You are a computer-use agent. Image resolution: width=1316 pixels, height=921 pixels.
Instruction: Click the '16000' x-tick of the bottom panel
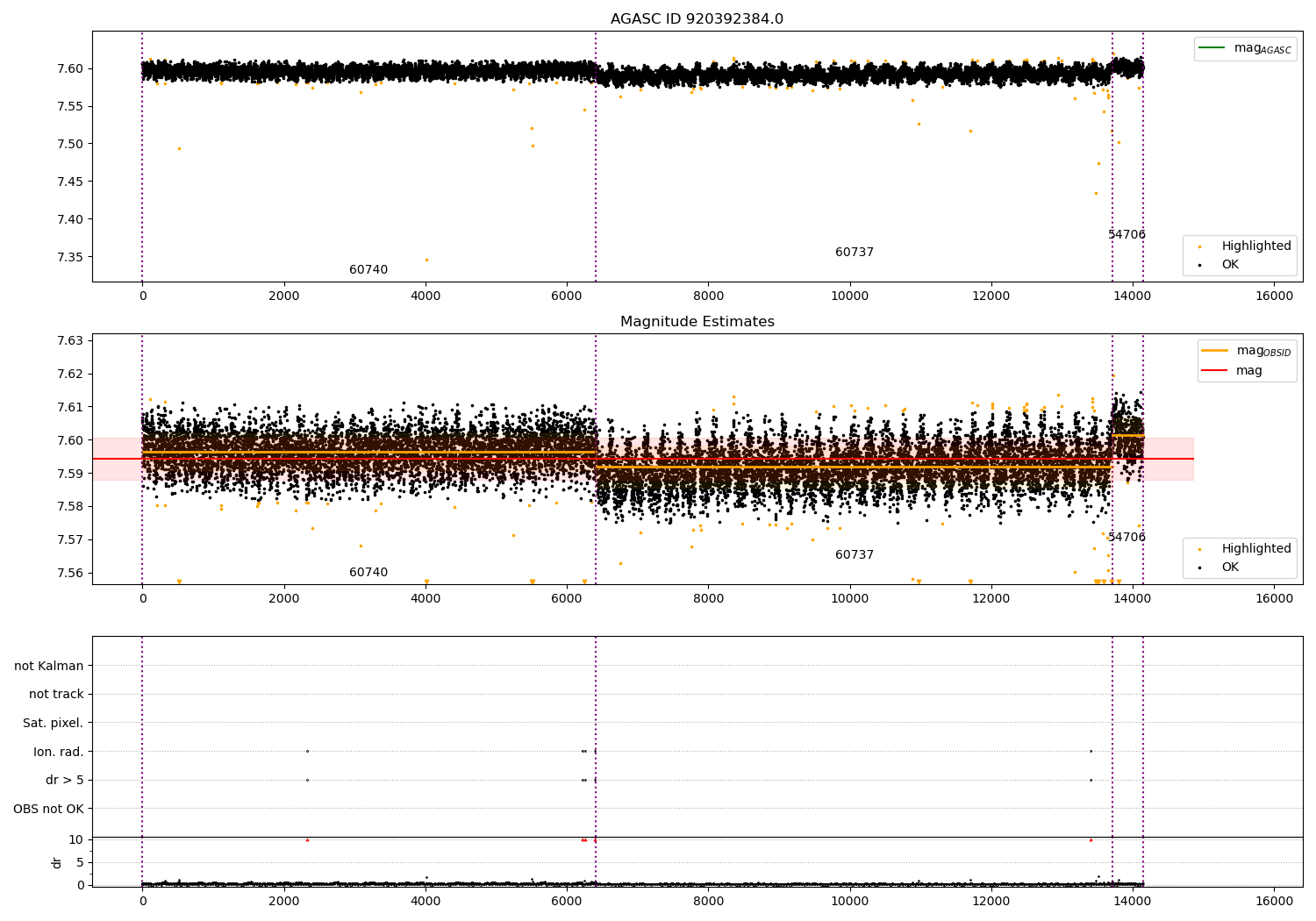pos(1274,901)
